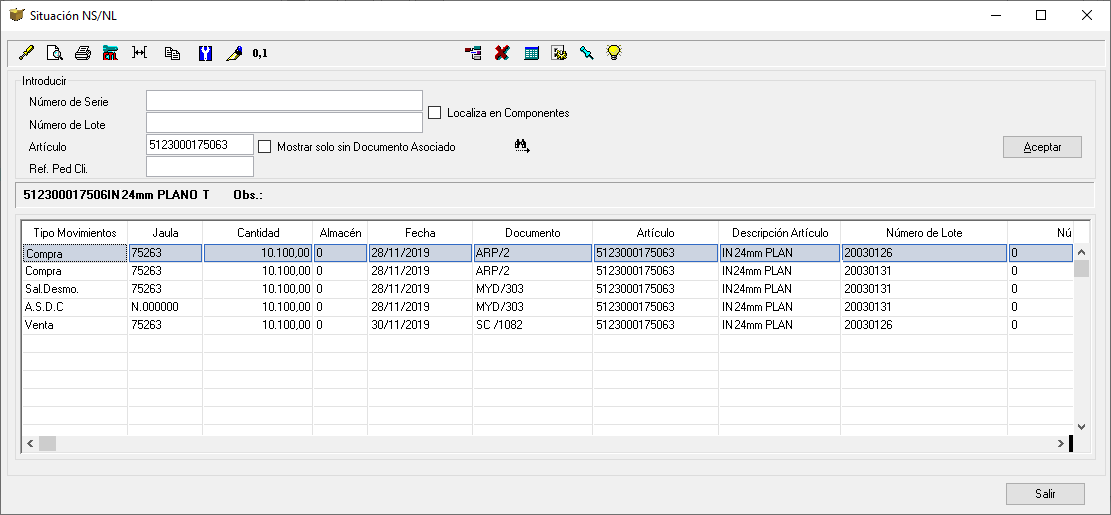Click the Jaula column header
Screen dimensions: 1111x515
tap(165, 233)
